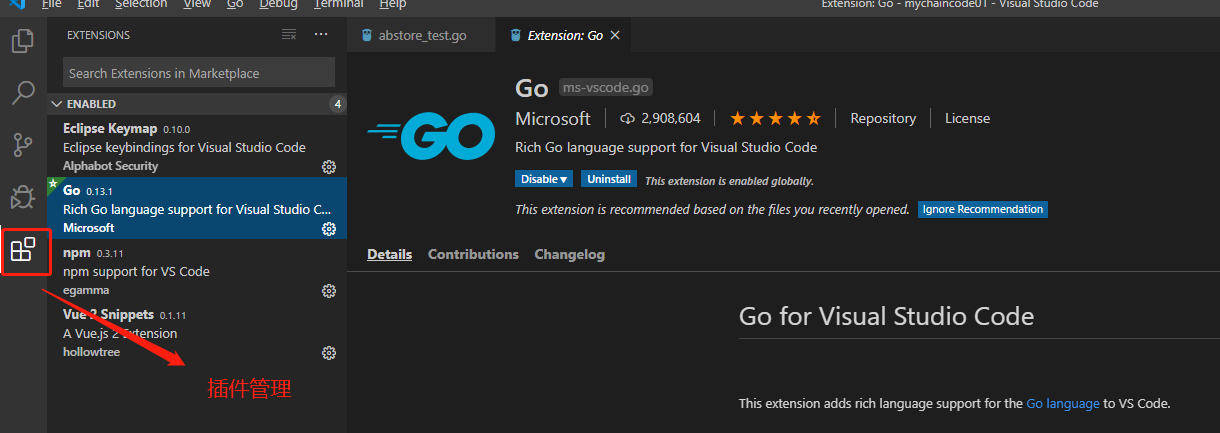Focus the Search Extensions in Marketplace field
The image size is (1220, 433).
click(x=198, y=72)
